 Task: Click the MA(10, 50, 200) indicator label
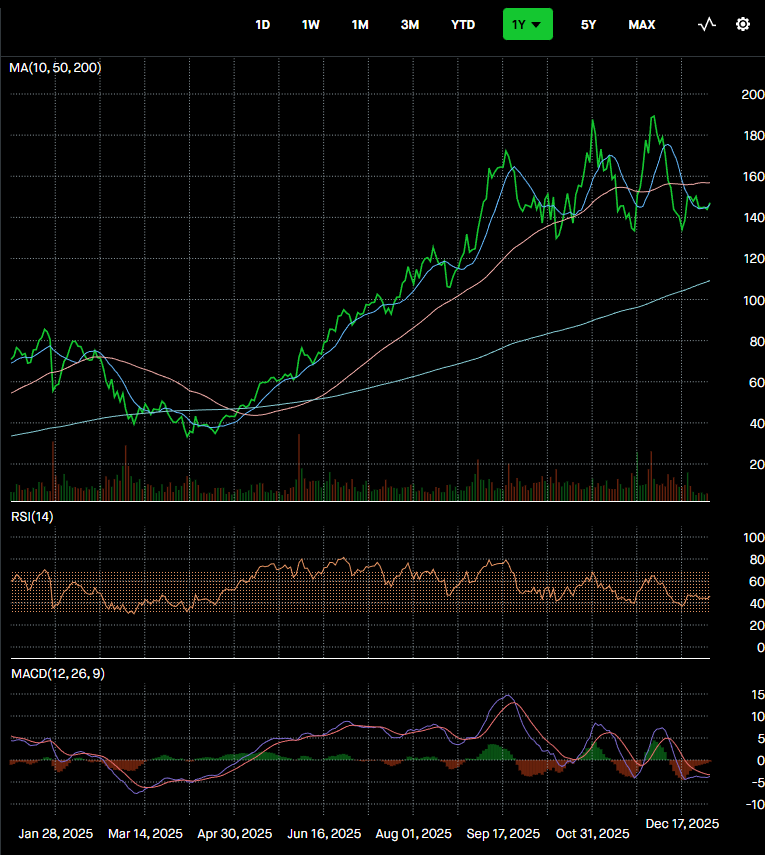point(55,68)
